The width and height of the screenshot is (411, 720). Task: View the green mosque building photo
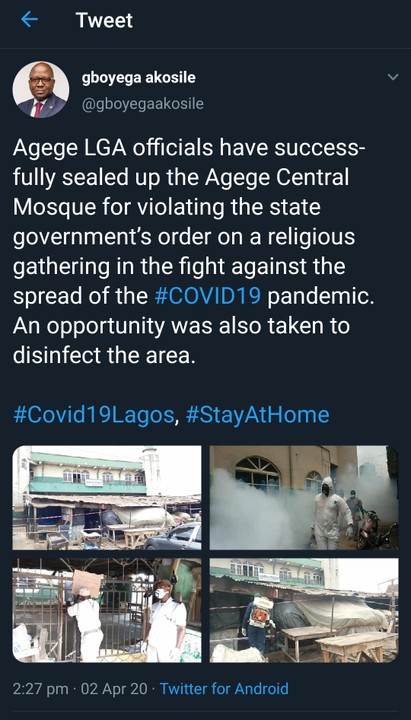point(107,497)
